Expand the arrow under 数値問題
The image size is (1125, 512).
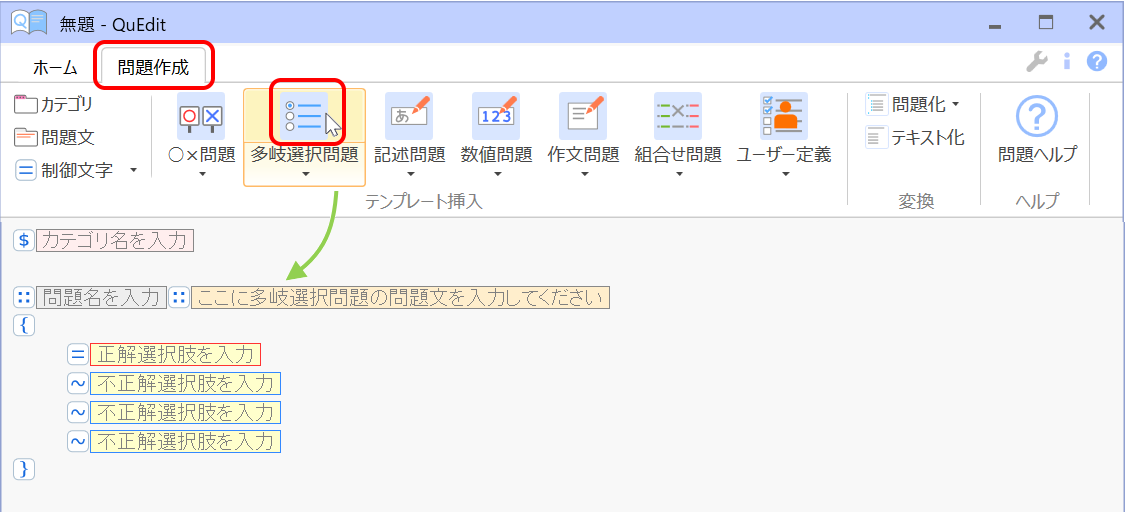coord(496,175)
